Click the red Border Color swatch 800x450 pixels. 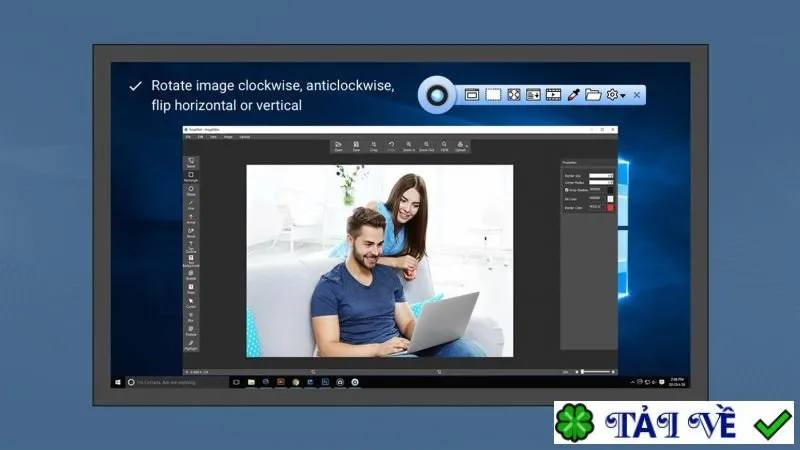[x=610, y=208]
